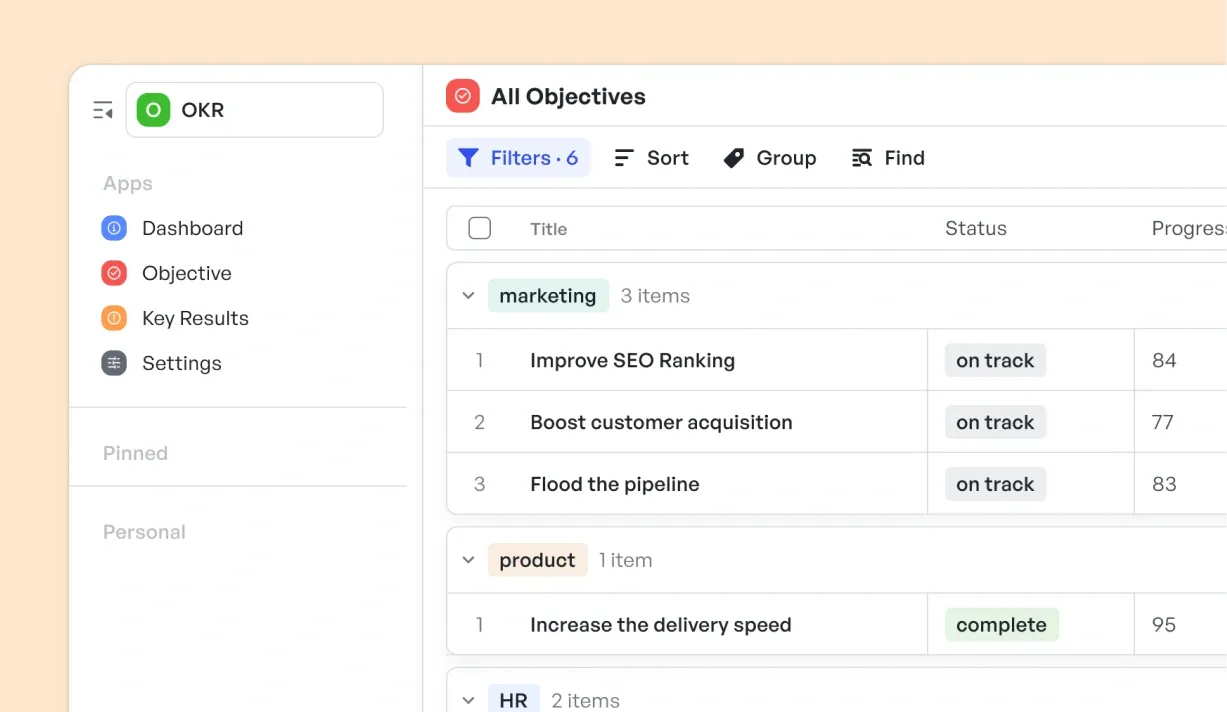Click the 1 item count for product
The image size is (1227, 712).
click(x=625, y=560)
